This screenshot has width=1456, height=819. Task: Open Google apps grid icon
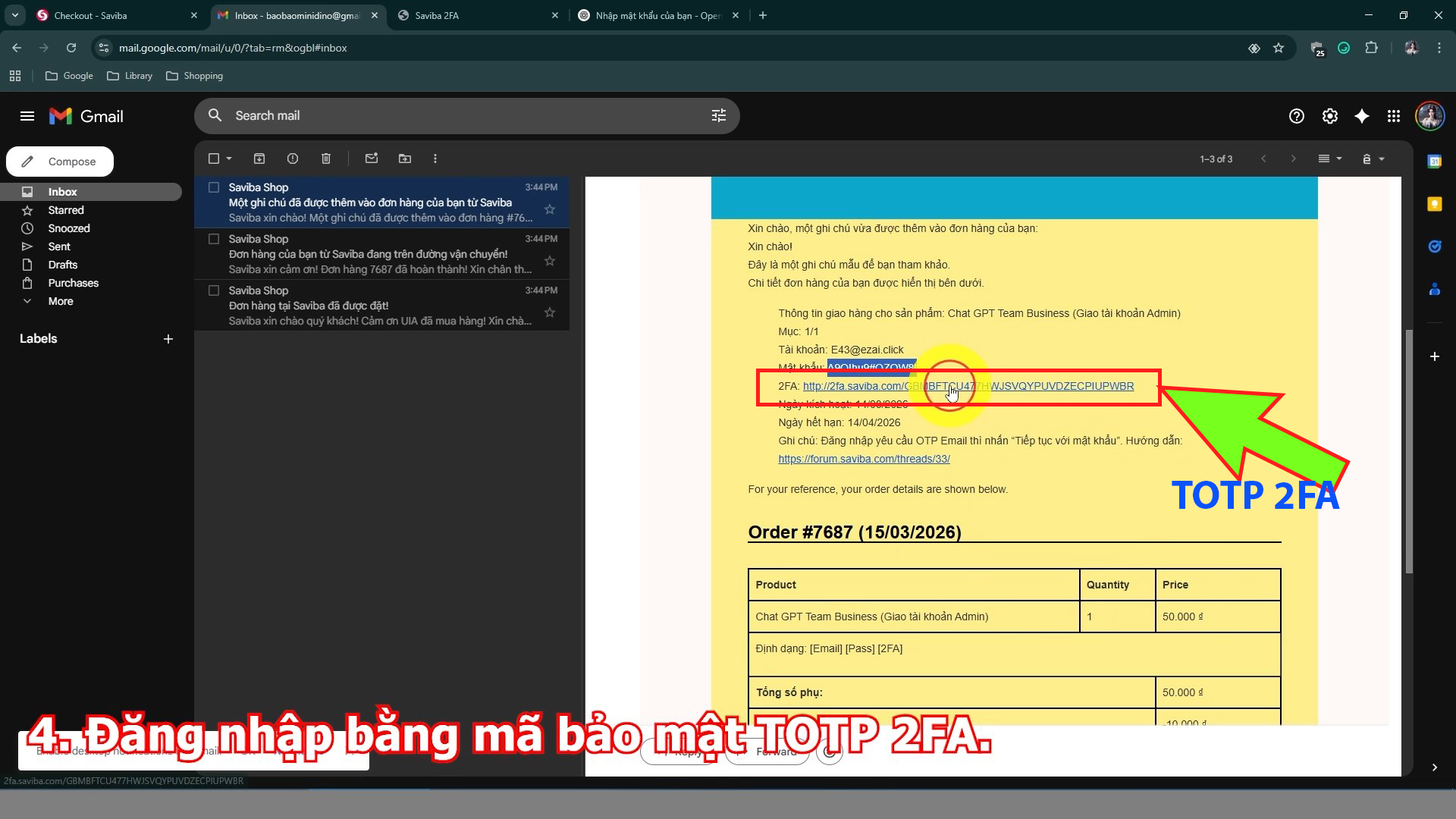pos(1394,116)
